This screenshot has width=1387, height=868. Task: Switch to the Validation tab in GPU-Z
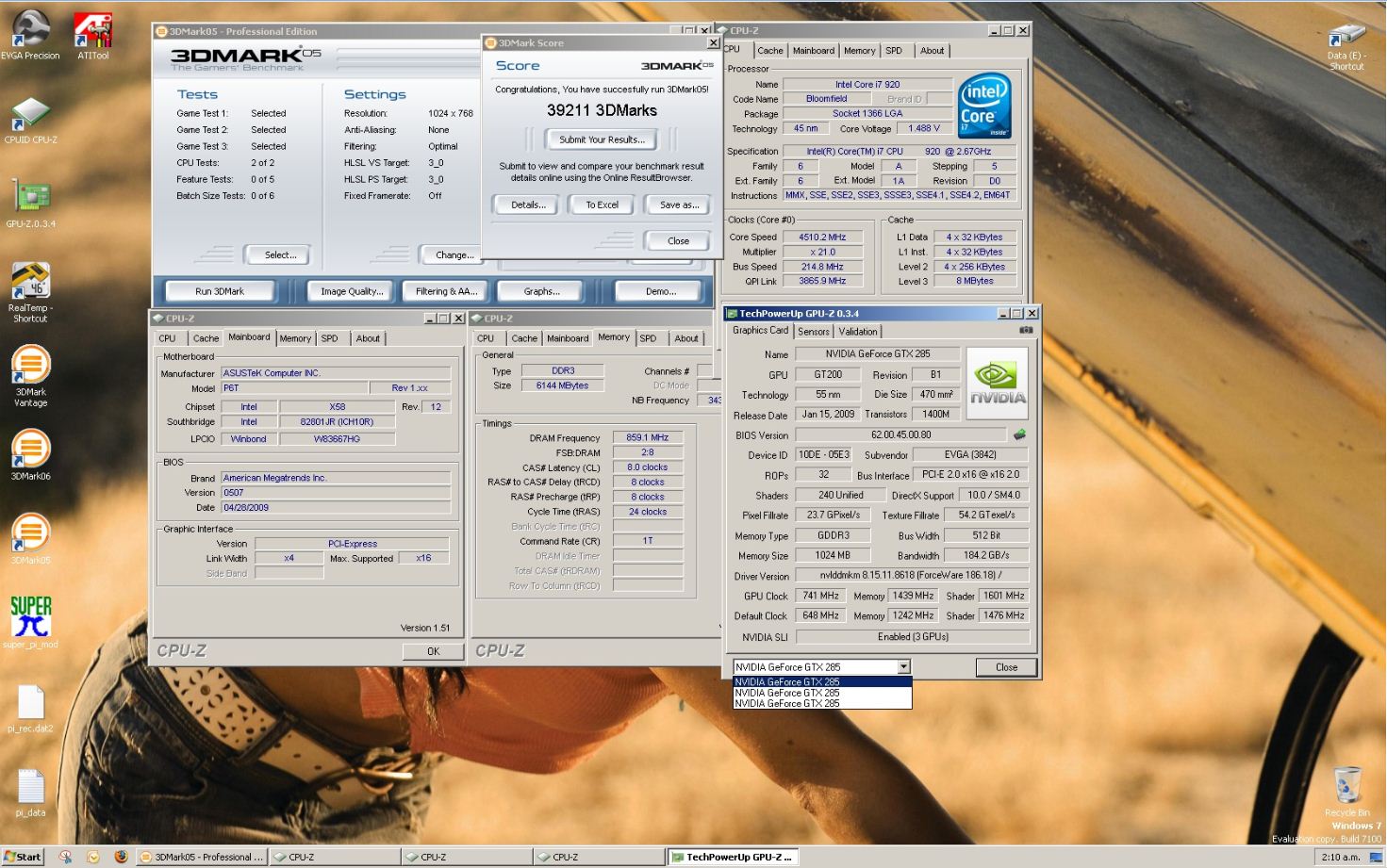point(858,332)
